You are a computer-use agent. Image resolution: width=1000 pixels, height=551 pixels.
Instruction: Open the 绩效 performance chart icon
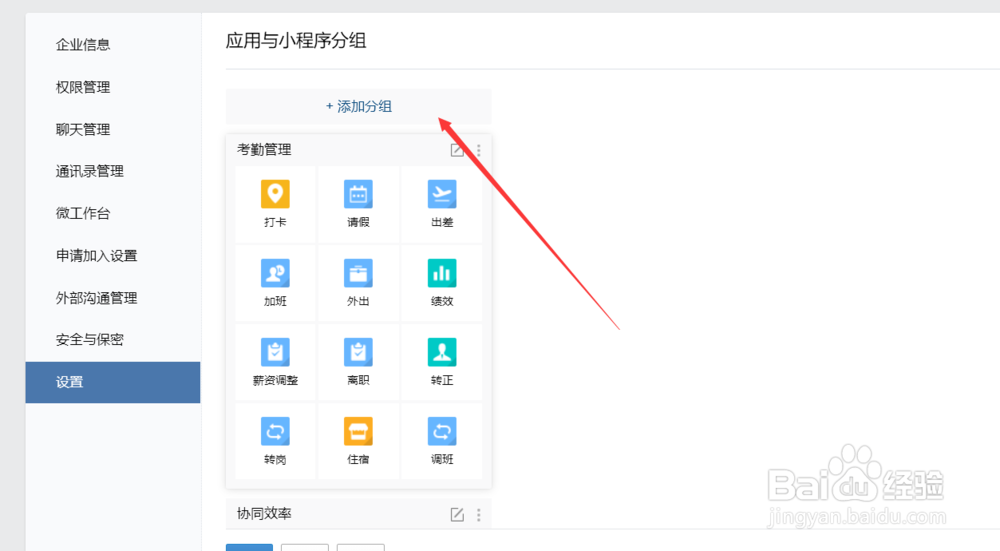442,274
